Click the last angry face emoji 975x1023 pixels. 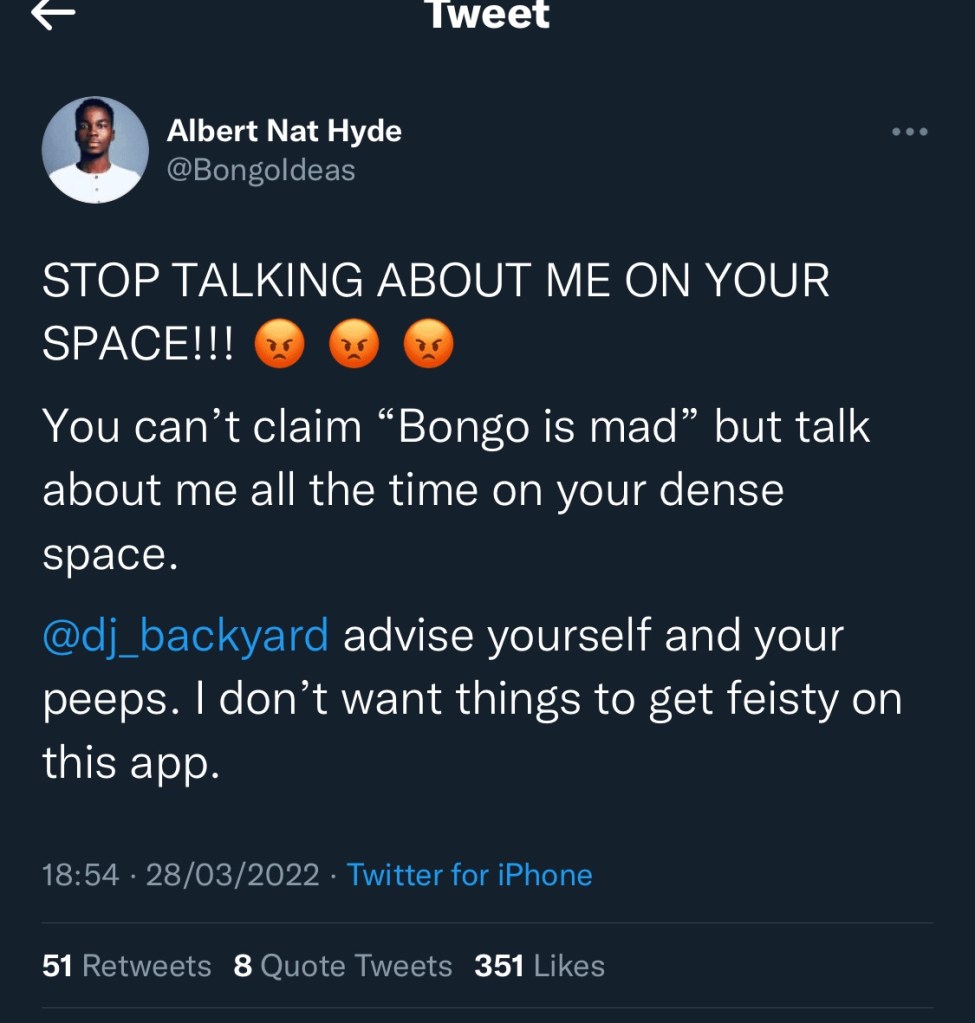coord(428,346)
